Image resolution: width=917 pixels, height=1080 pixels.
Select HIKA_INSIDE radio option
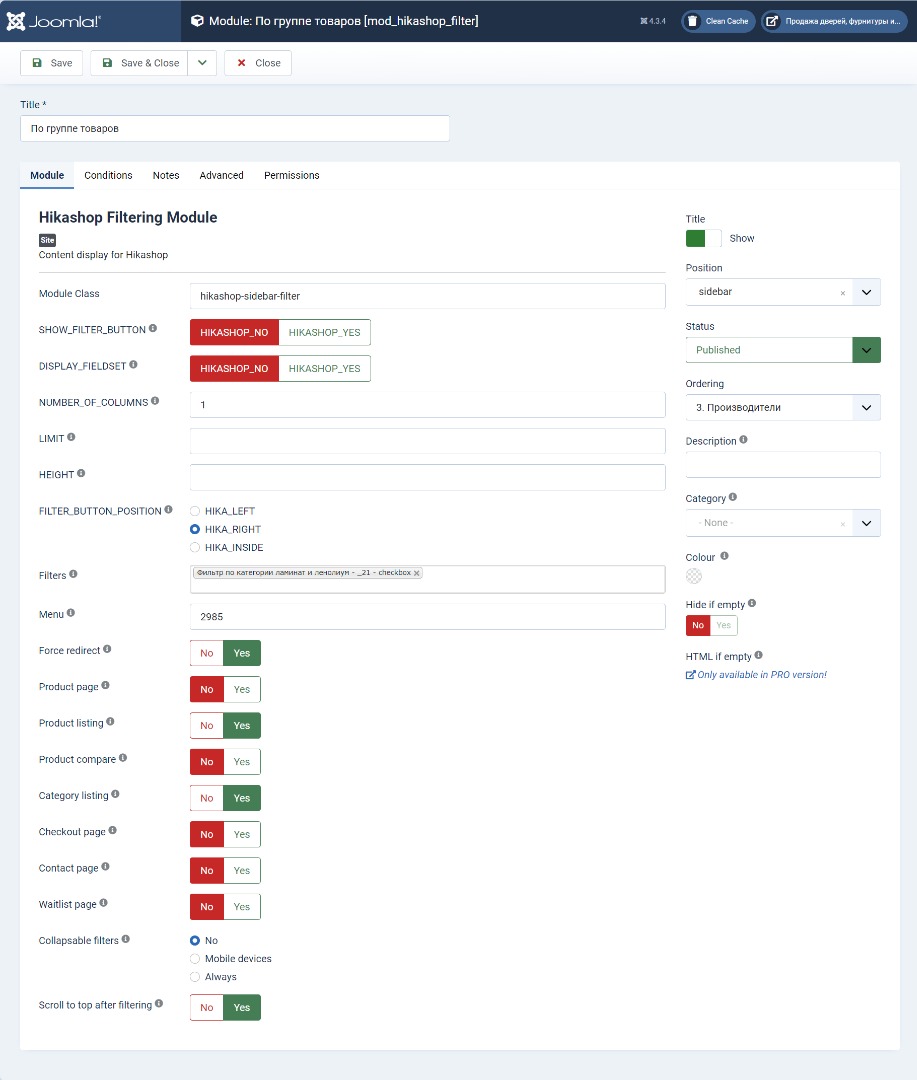[x=195, y=548]
